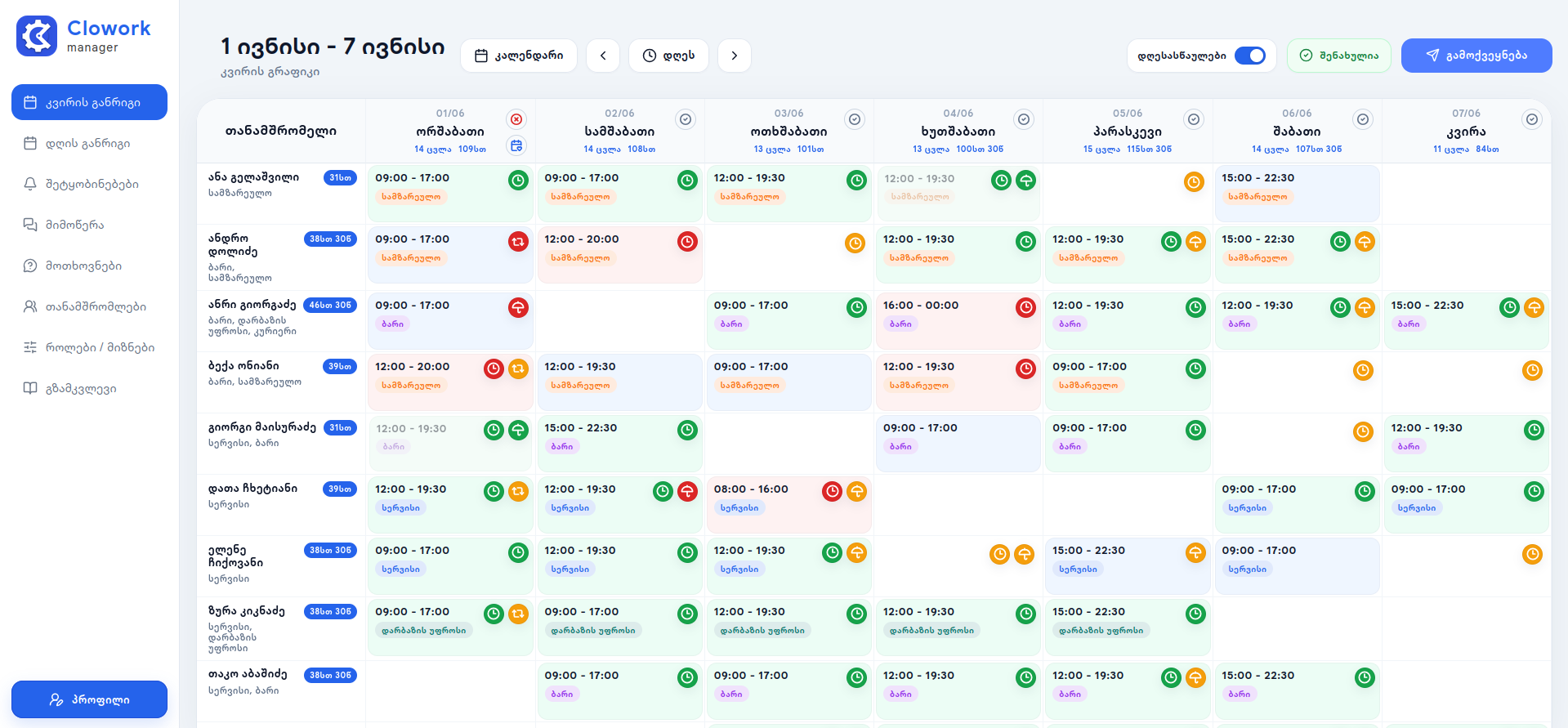
Task: Click 14 ცვლა count under ორშაბათი
Action: (x=432, y=150)
